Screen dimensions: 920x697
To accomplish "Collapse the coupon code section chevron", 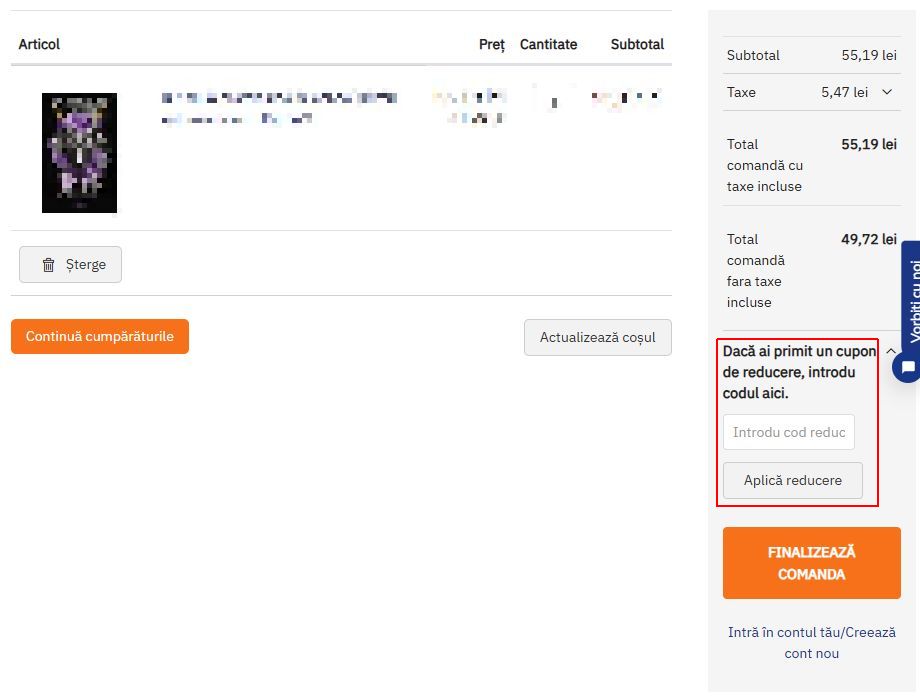I will point(891,351).
